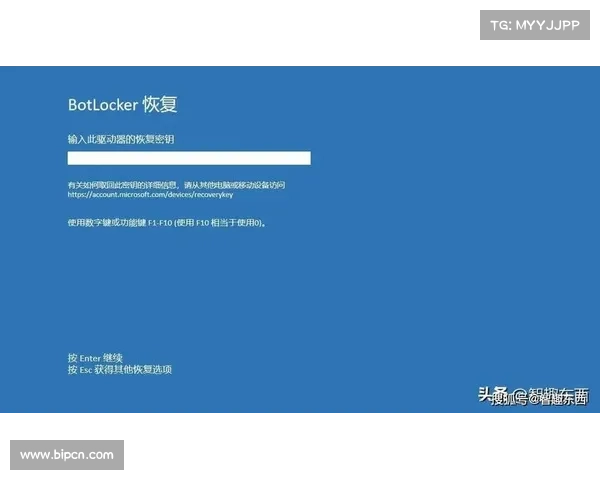Click the recovery key input field
This screenshot has width=600, height=480.
coord(189,158)
